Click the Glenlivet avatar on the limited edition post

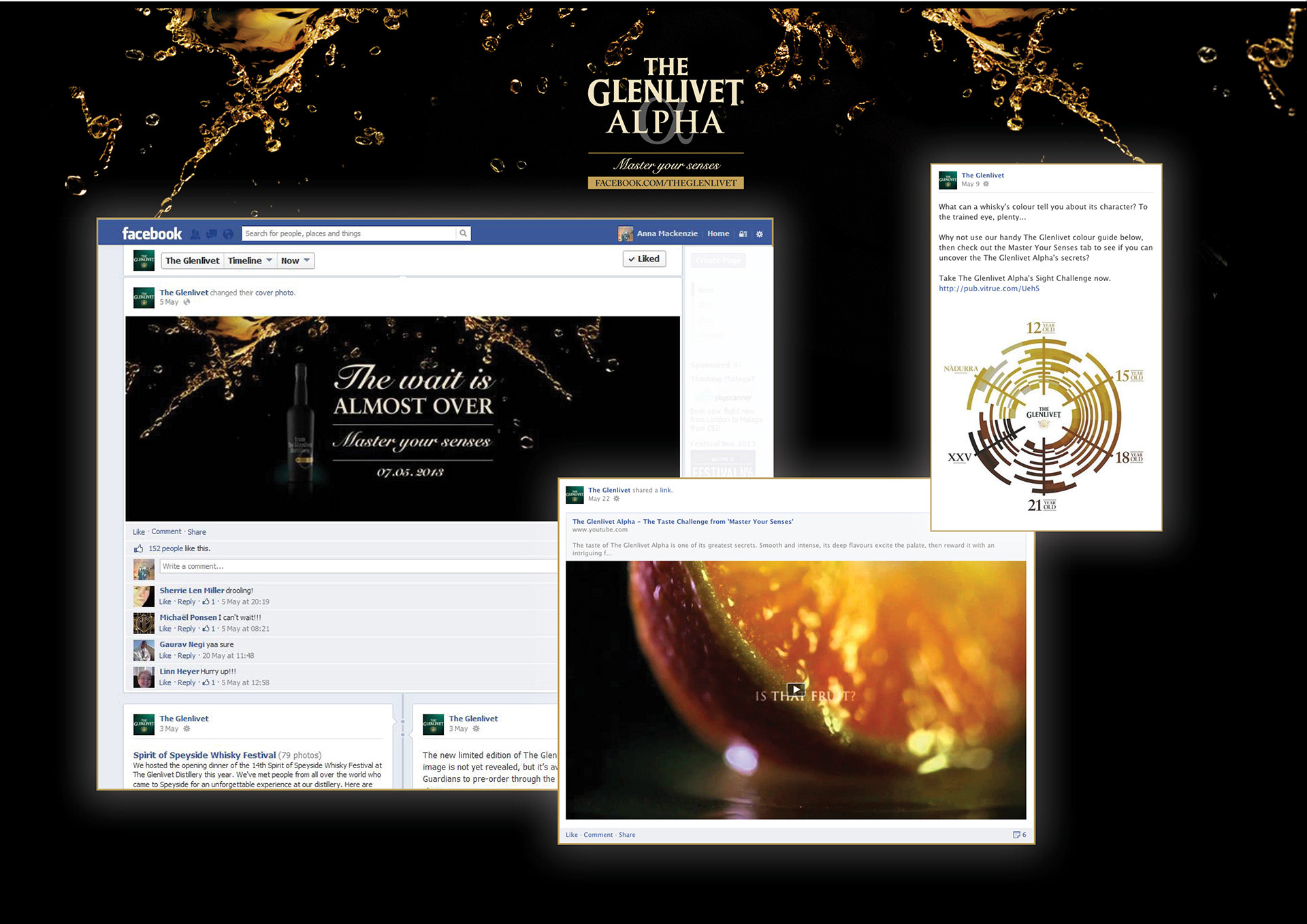434,725
